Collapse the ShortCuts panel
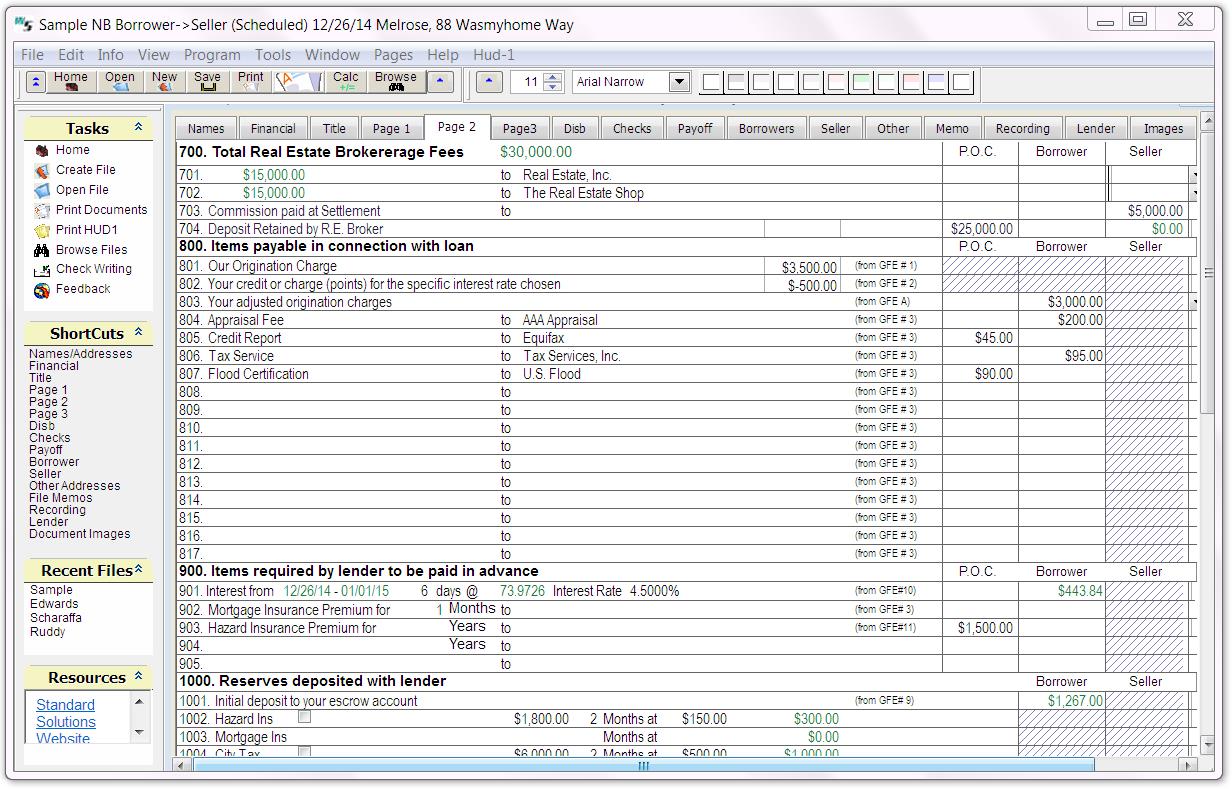The image size is (1232, 789). (x=138, y=333)
